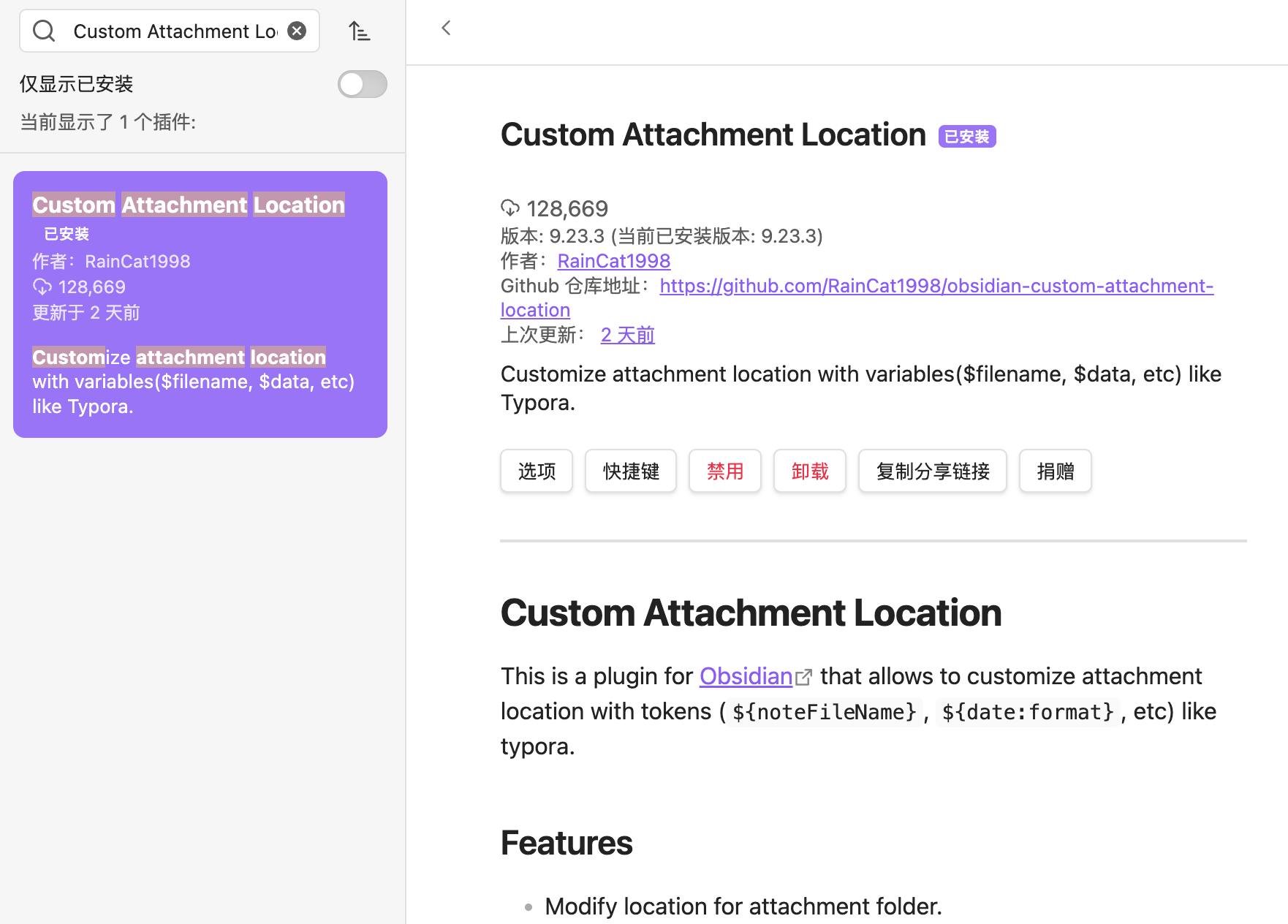The image size is (1288, 924).
Task: Open plugin settings with 选项 button
Action: [x=536, y=471]
